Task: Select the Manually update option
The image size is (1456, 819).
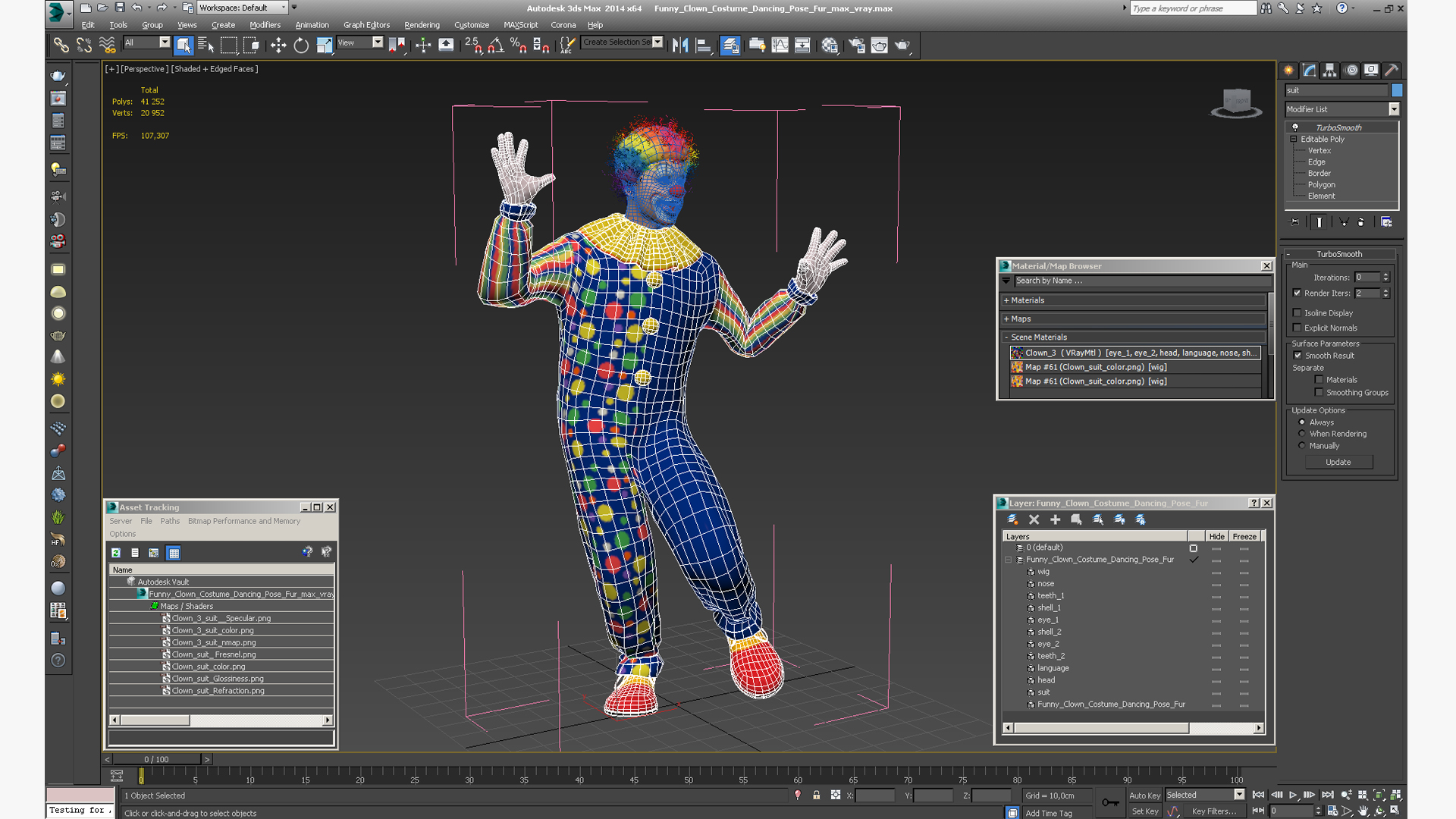Action: [1302, 446]
